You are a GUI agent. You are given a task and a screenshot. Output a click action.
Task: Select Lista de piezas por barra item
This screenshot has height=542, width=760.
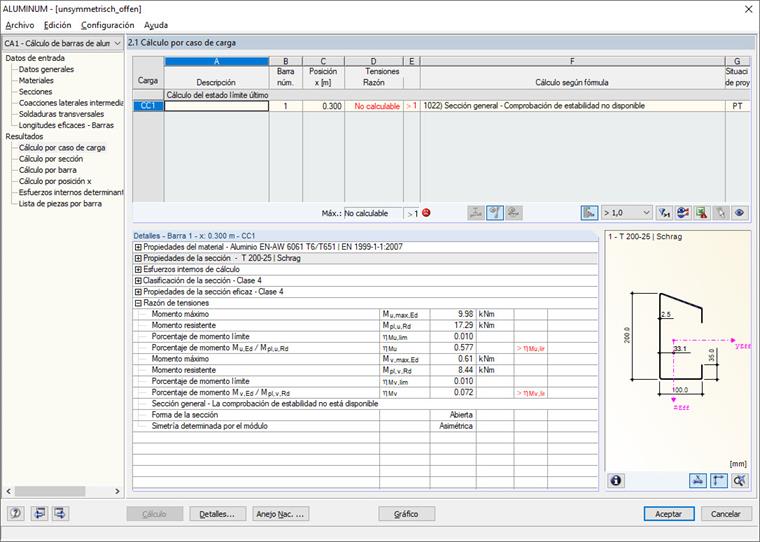point(60,204)
